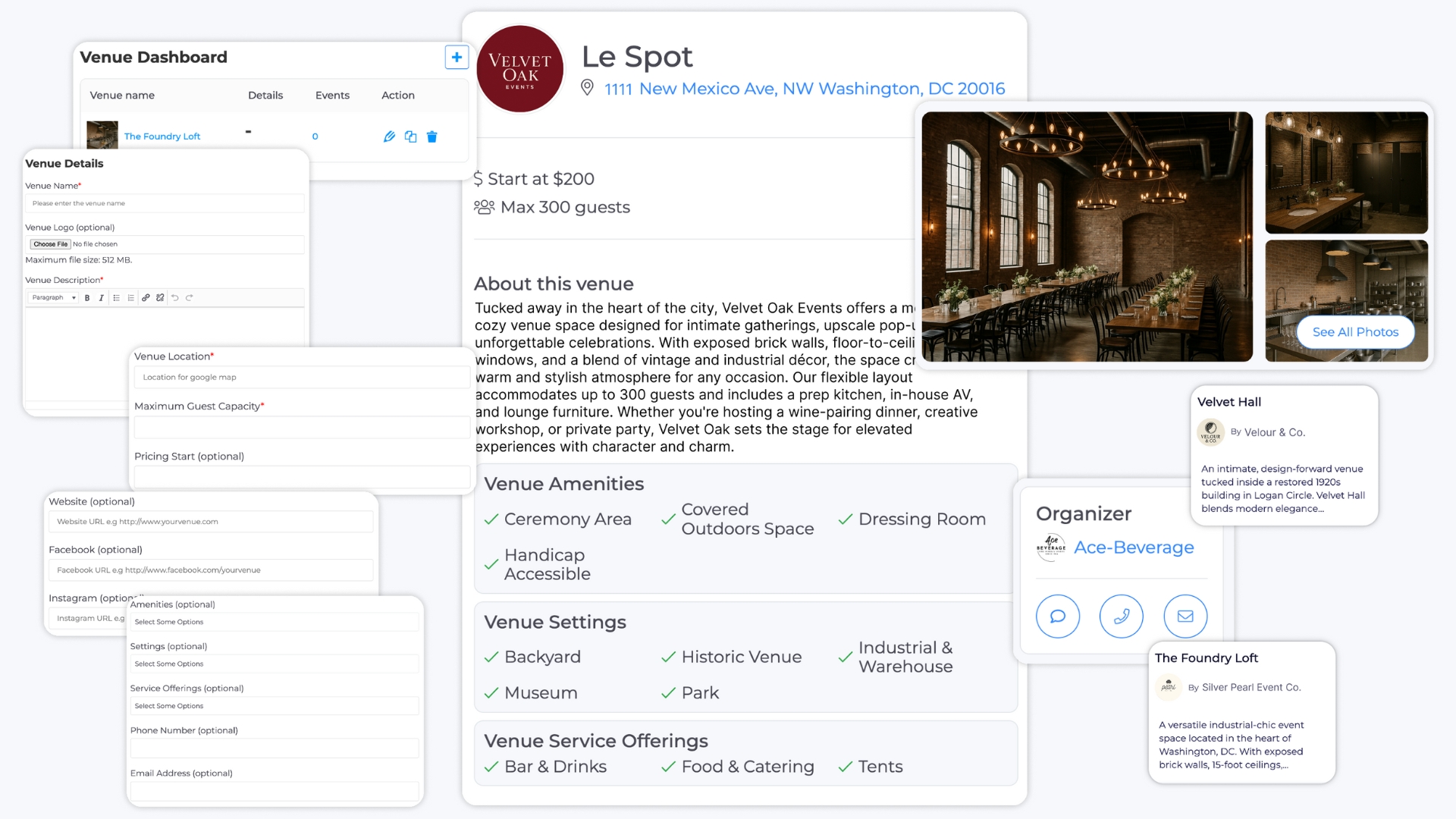Insert a link in venue description
This screenshot has height=819, width=1456.
pyautogui.click(x=146, y=298)
